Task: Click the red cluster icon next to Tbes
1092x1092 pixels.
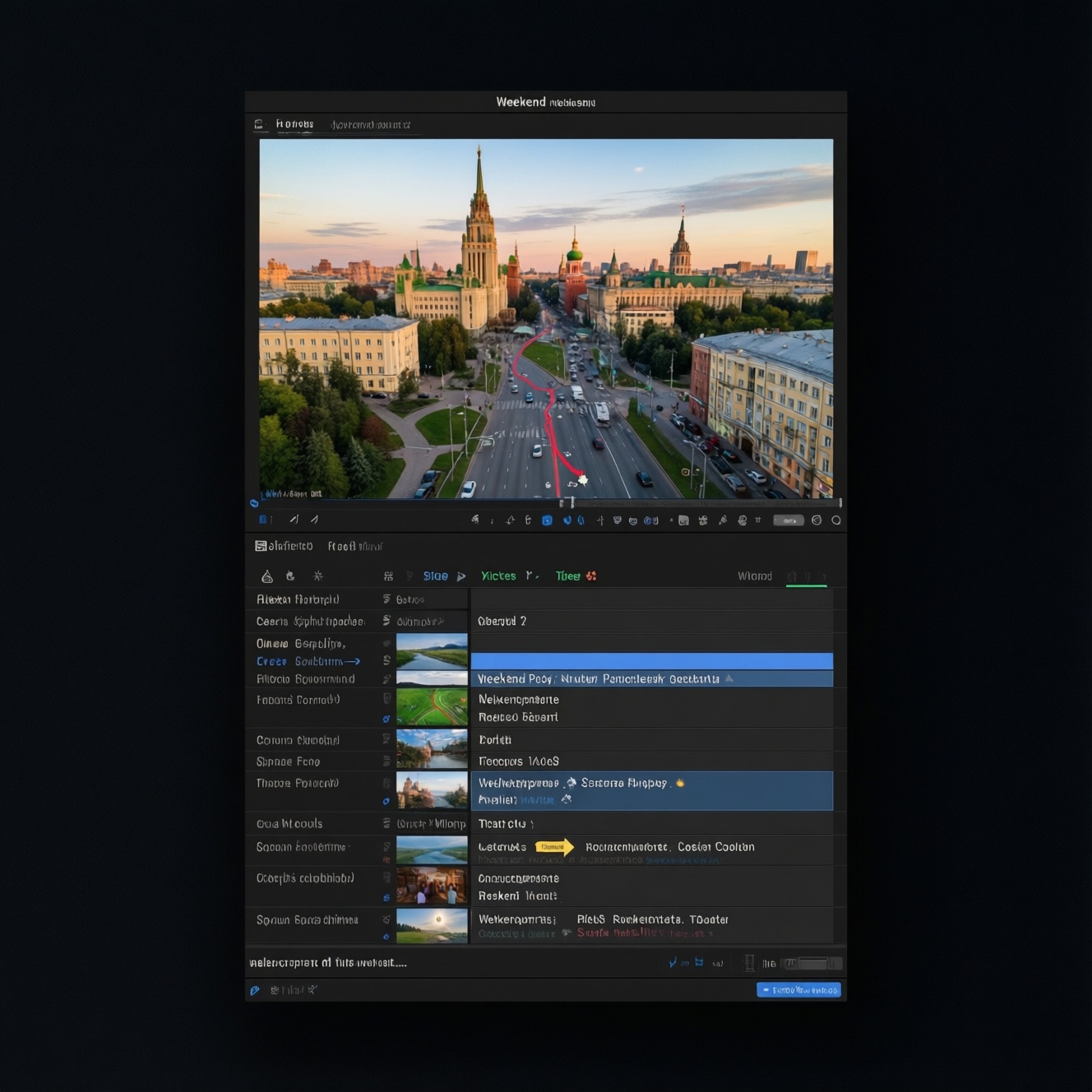Action: pyautogui.click(x=591, y=576)
